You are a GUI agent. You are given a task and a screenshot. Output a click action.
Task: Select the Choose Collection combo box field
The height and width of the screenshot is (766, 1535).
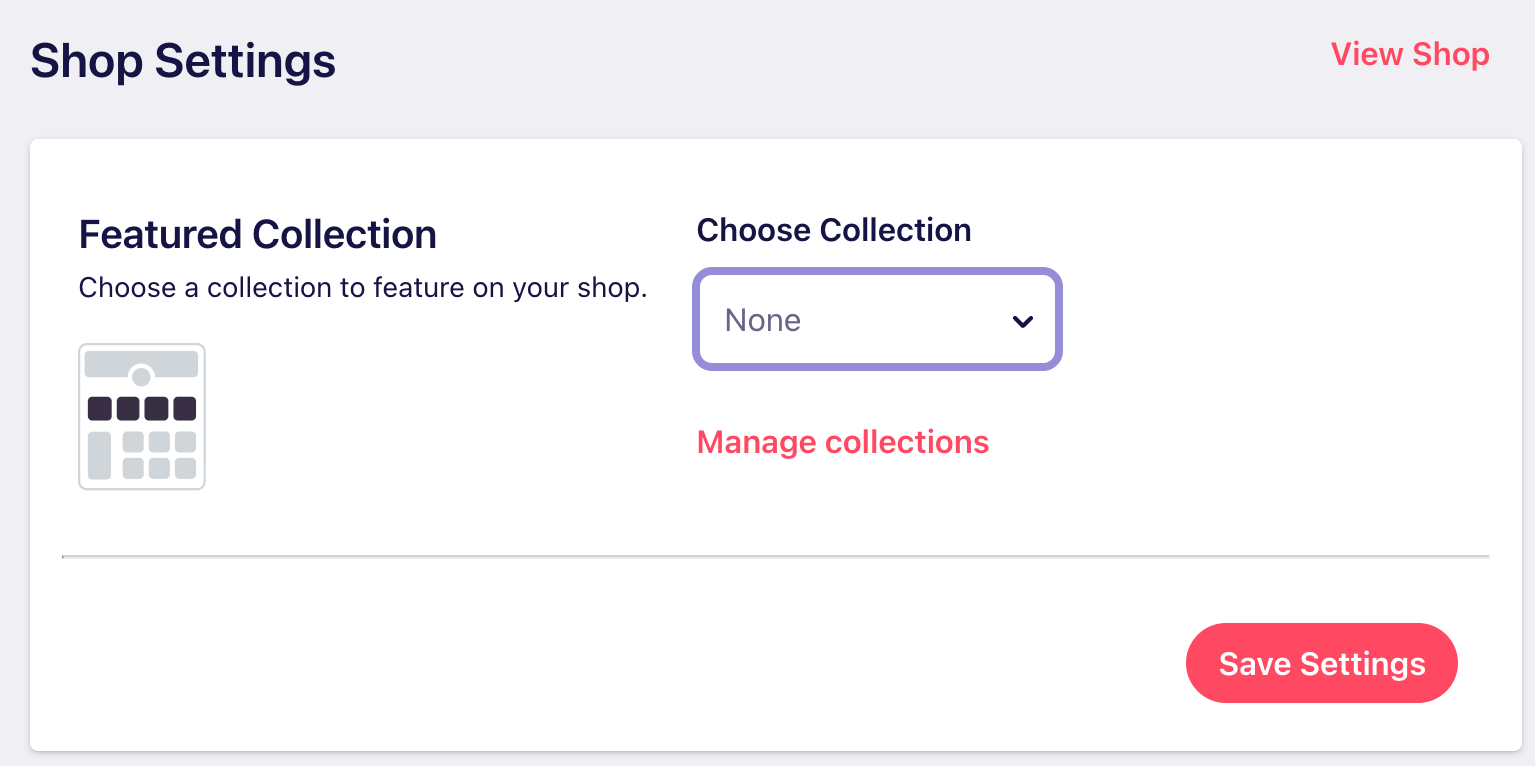click(x=877, y=319)
